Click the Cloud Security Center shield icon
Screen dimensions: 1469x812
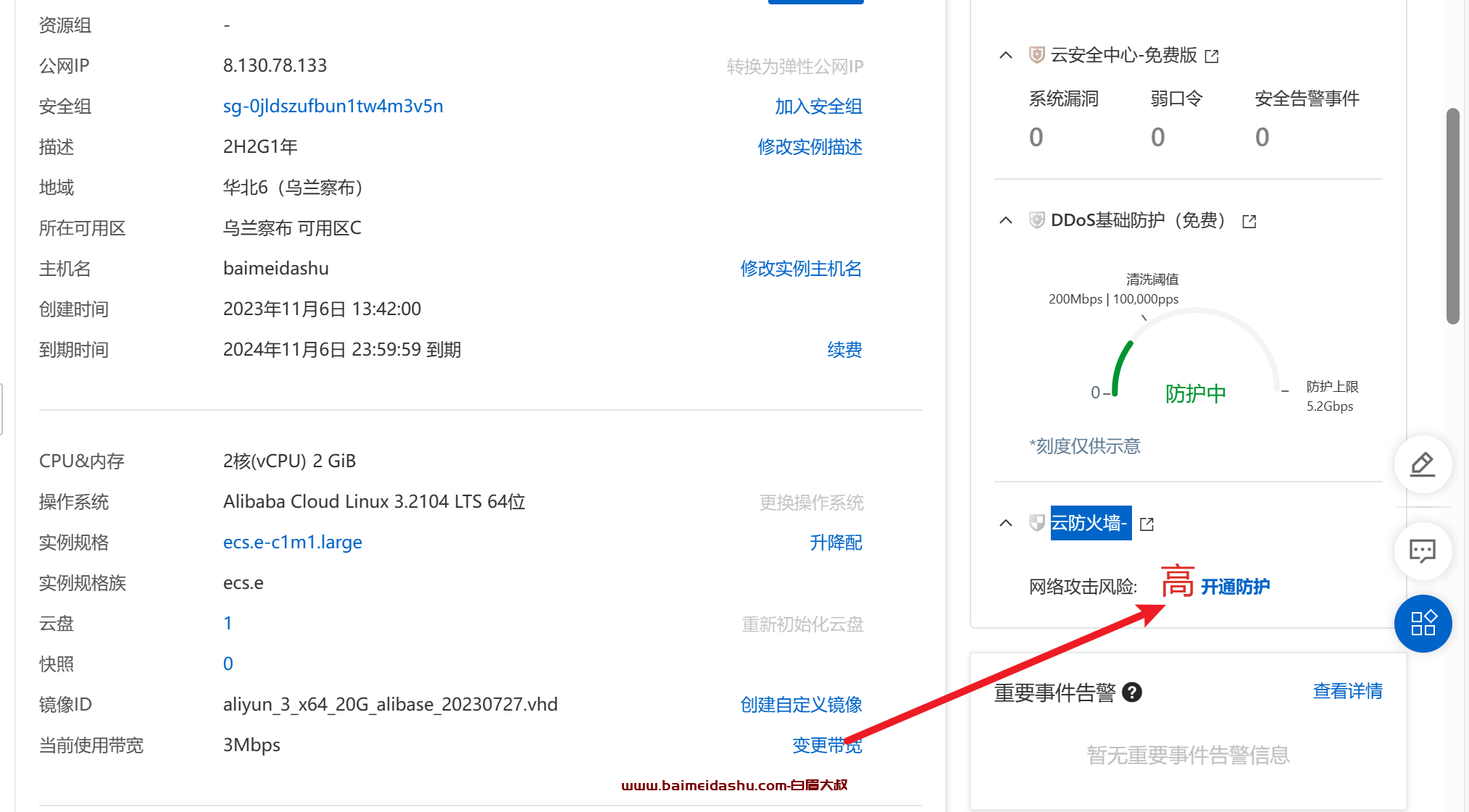1036,55
